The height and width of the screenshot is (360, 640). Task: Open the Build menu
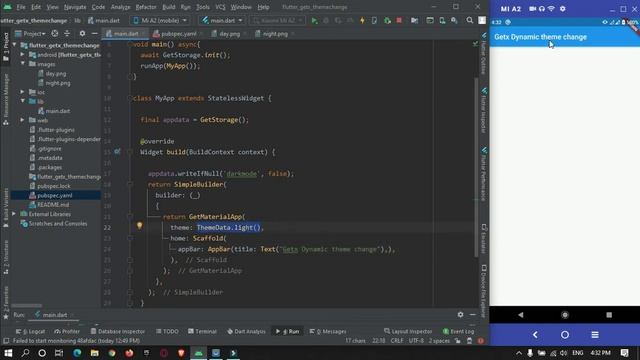point(169,7)
